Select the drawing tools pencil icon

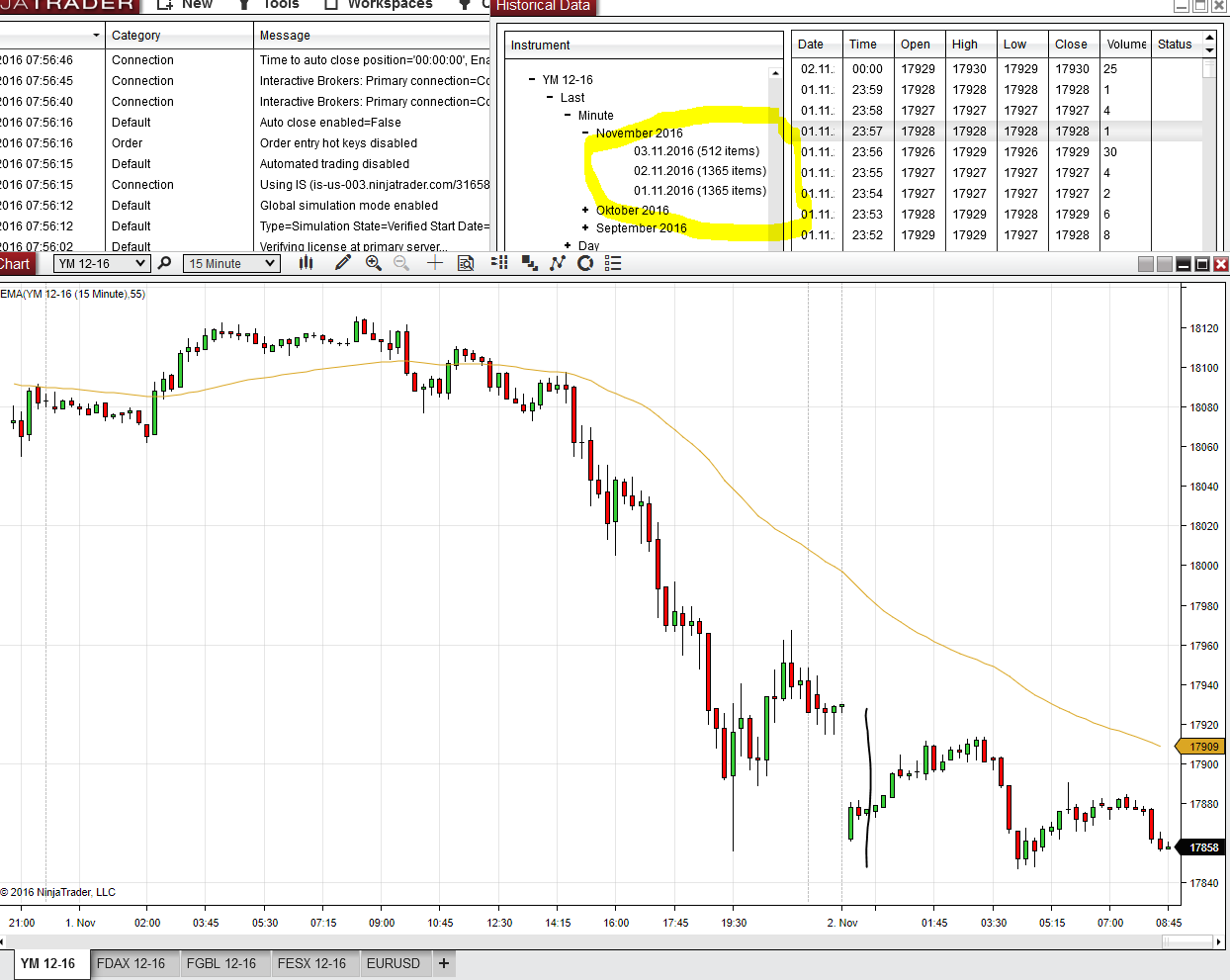pyautogui.click(x=343, y=263)
